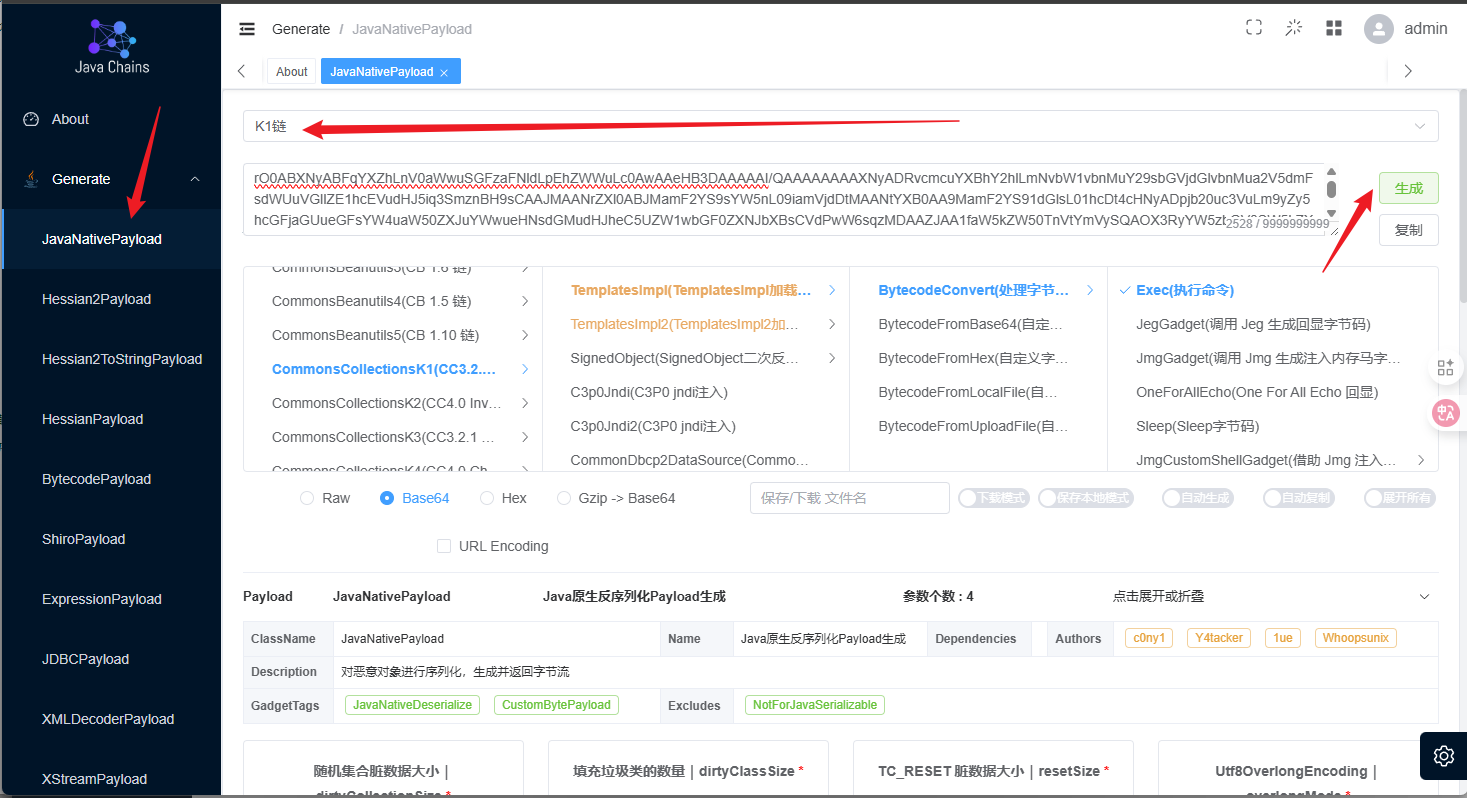
Task: Click the pink translate floating icon
Action: pos(1445,412)
